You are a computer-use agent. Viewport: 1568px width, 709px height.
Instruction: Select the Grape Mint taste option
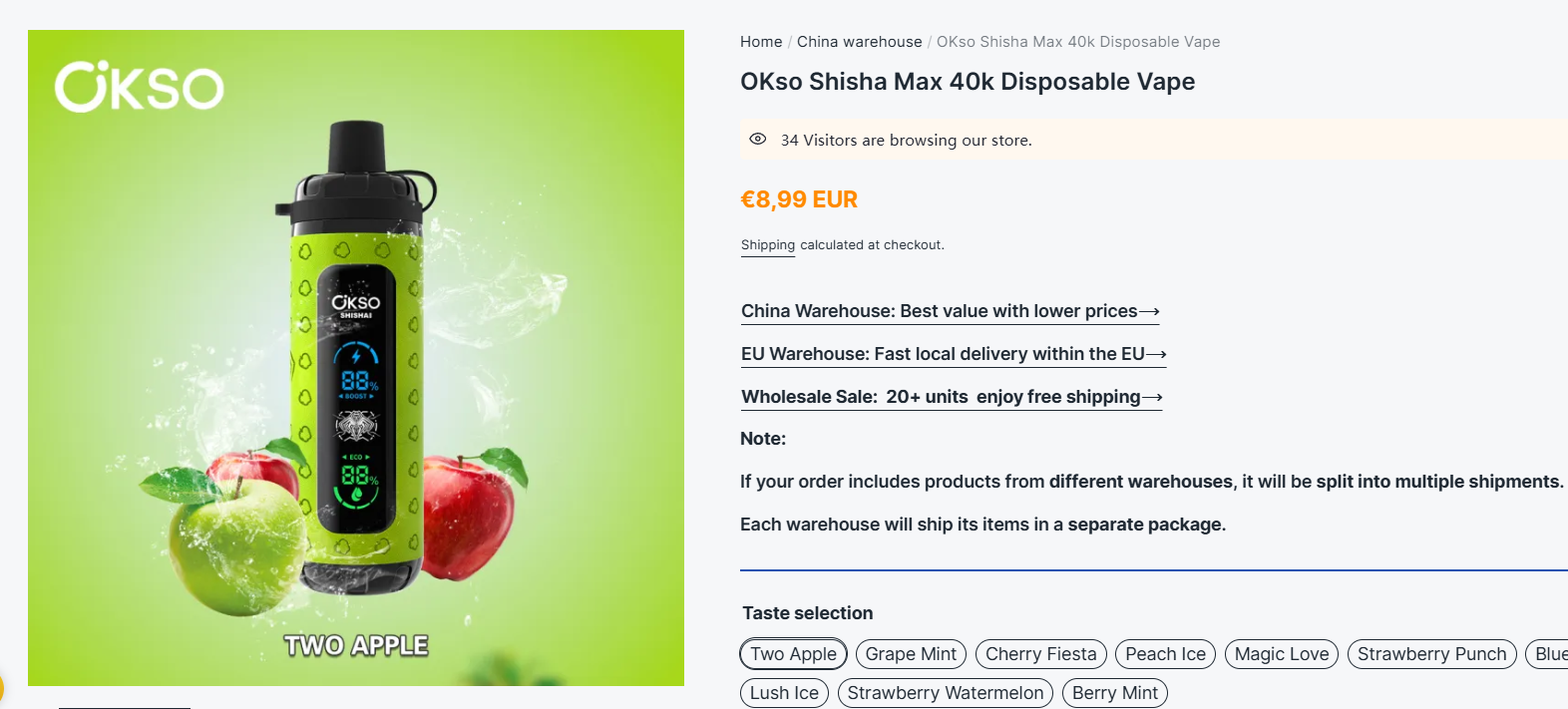[911, 654]
